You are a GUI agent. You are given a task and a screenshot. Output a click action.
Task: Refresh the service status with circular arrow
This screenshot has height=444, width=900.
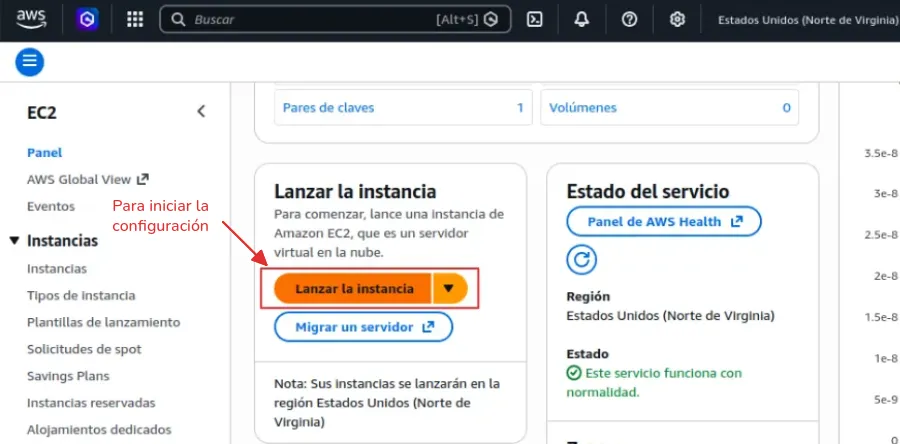[x=581, y=260]
